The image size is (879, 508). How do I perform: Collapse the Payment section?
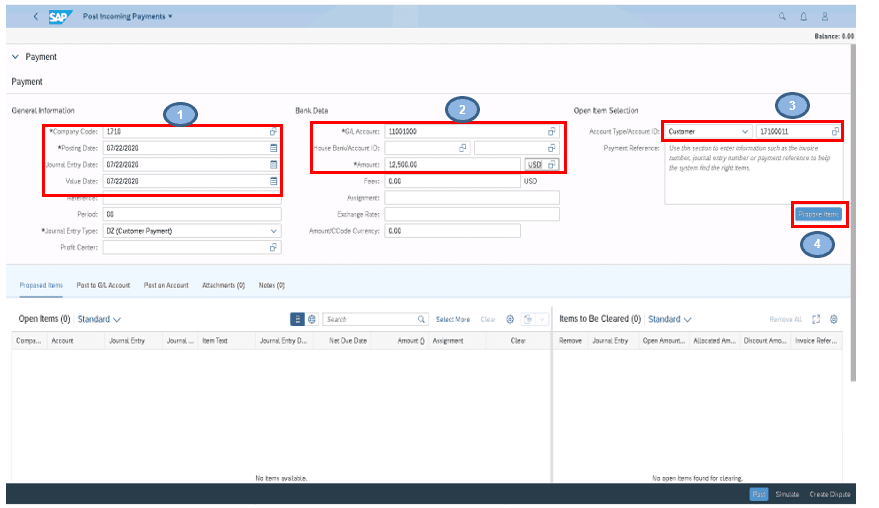pyautogui.click(x=15, y=57)
